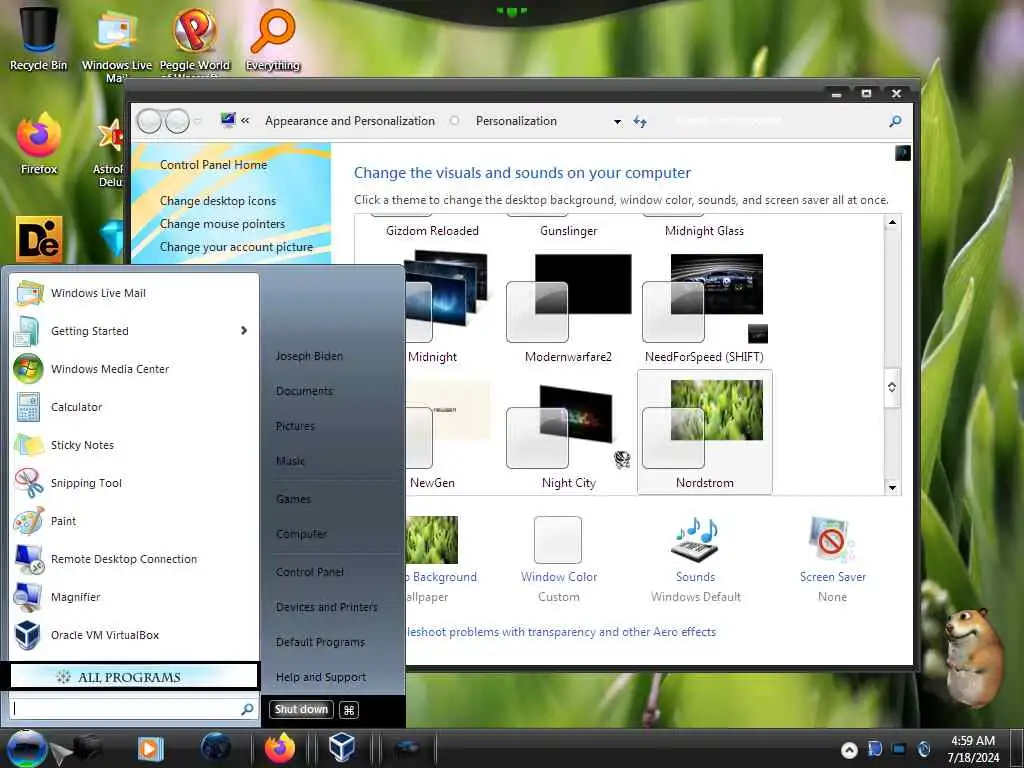The height and width of the screenshot is (768, 1024).
Task: Click the help icon in Personalization window
Action: click(x=903, y=153)
